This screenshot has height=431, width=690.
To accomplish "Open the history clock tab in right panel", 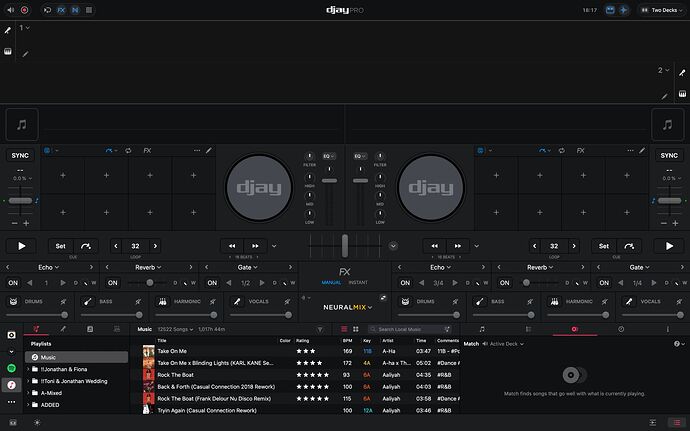I will (621, 329).
